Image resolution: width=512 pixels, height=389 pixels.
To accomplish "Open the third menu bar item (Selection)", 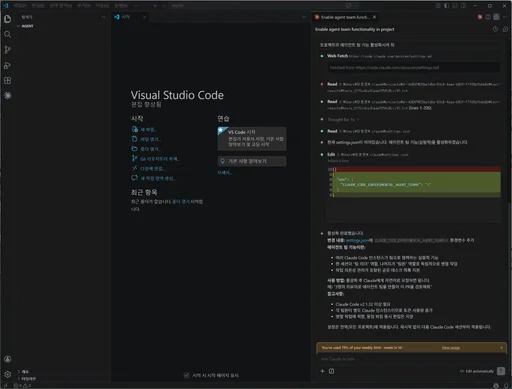I will pyautogui.click(x=61, y=6).
